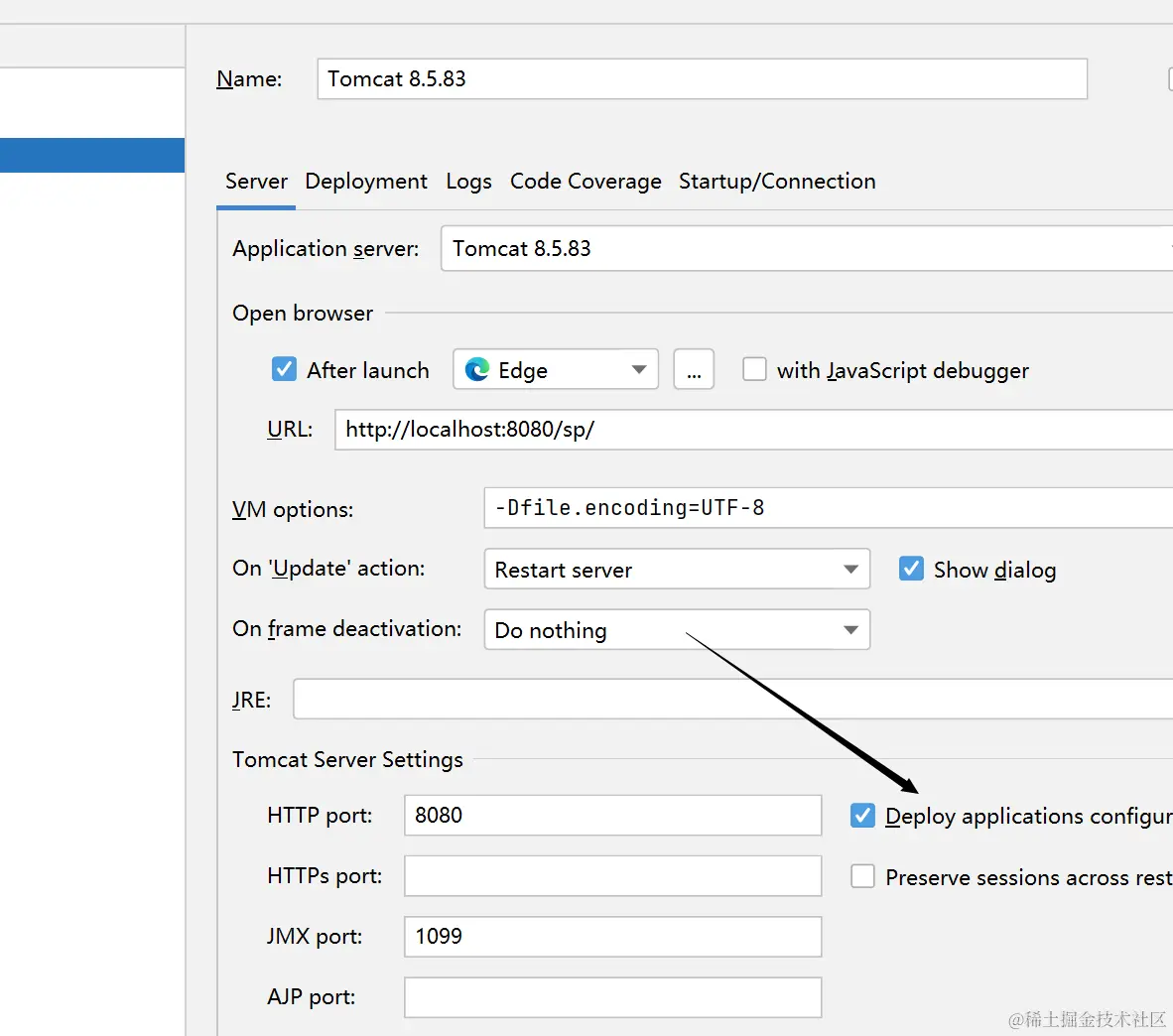The width and height of the screenshot is (1173, 1036).
Task: Click the ellipsis browse button beside Edge
Action: (694, 369)
